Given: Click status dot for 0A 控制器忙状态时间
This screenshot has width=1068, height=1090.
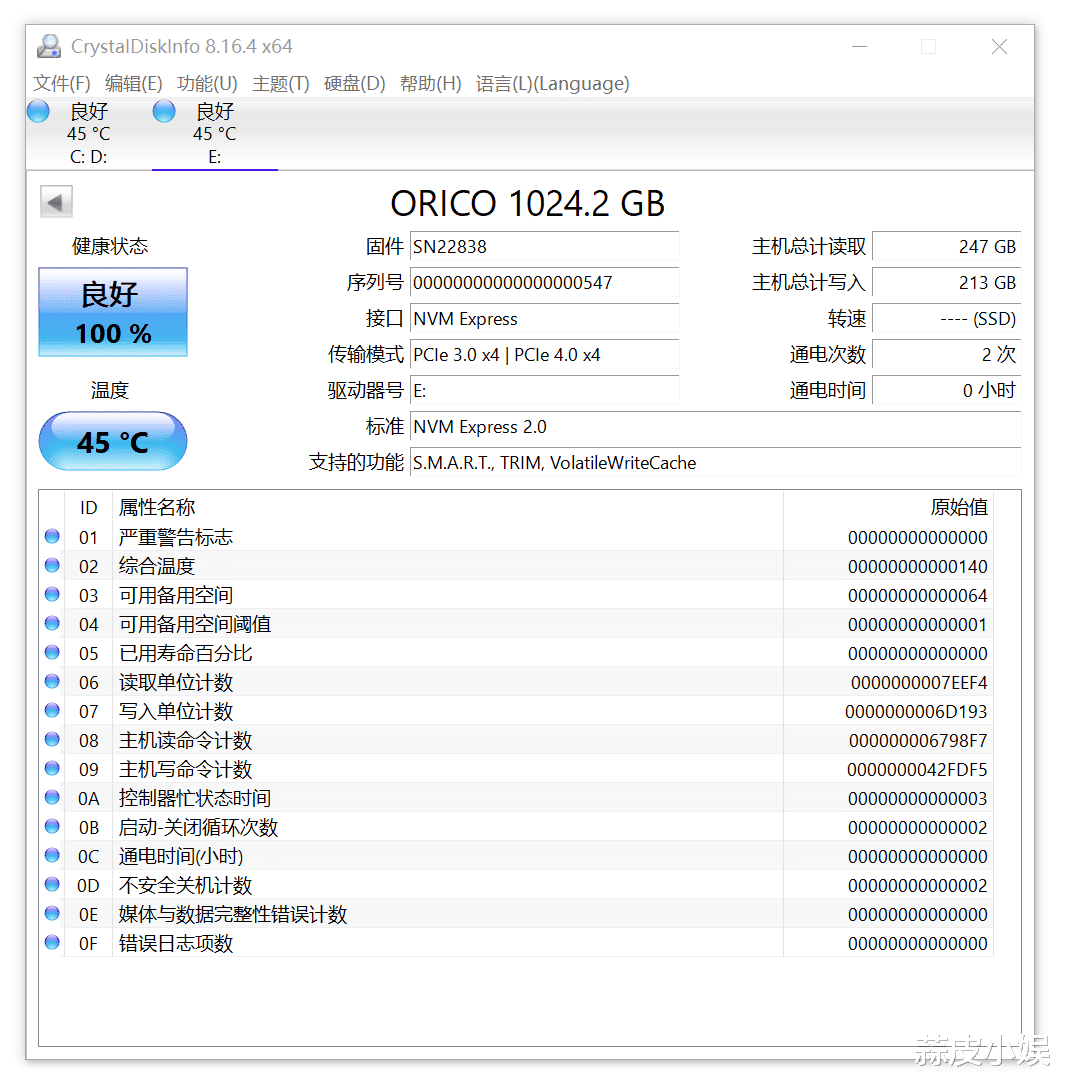Looking at the screenshot, I should click(52, 798).
